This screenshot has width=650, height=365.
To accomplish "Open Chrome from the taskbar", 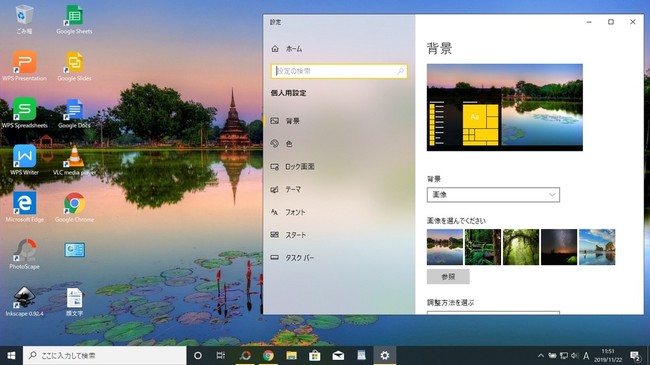I will tap(268, 355).
